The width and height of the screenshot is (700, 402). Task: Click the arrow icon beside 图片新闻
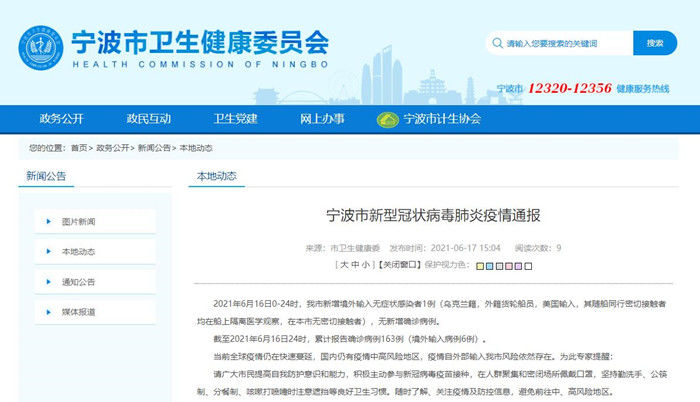coord(49,221)
